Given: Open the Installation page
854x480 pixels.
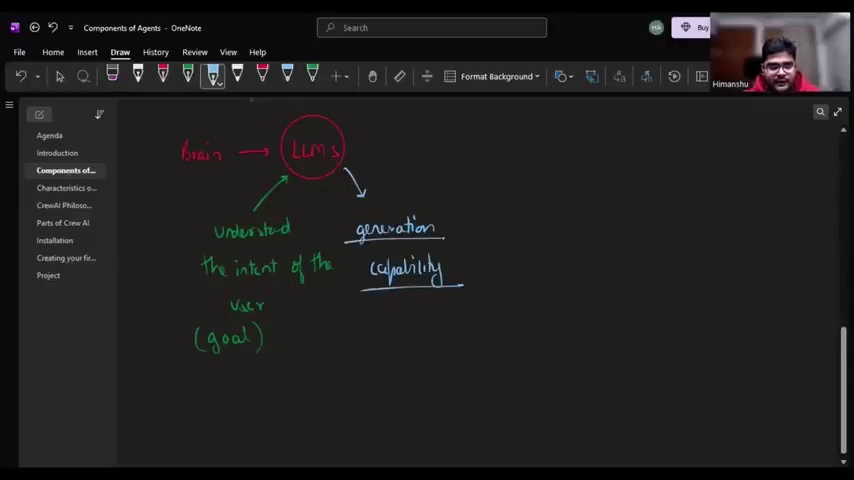Looking at the screenshot, I should click(x=54, y=240).
